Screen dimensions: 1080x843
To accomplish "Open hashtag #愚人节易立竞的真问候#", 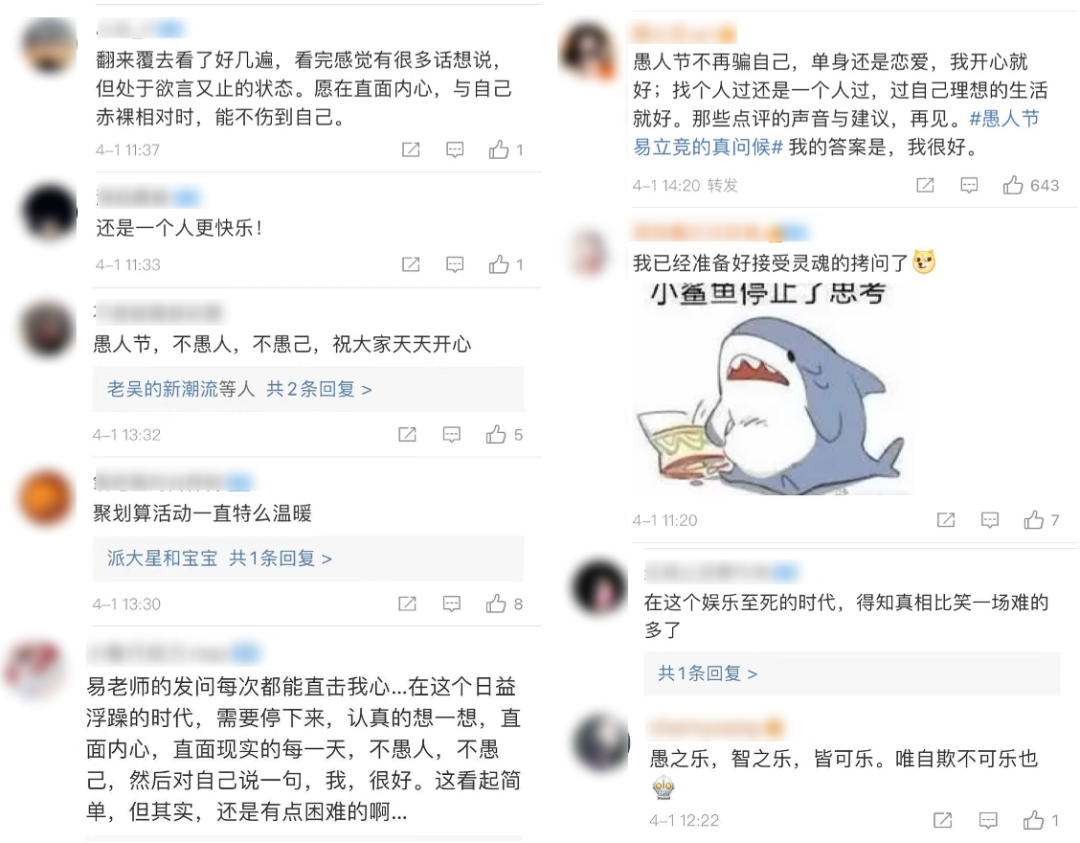I will [836, 133].
